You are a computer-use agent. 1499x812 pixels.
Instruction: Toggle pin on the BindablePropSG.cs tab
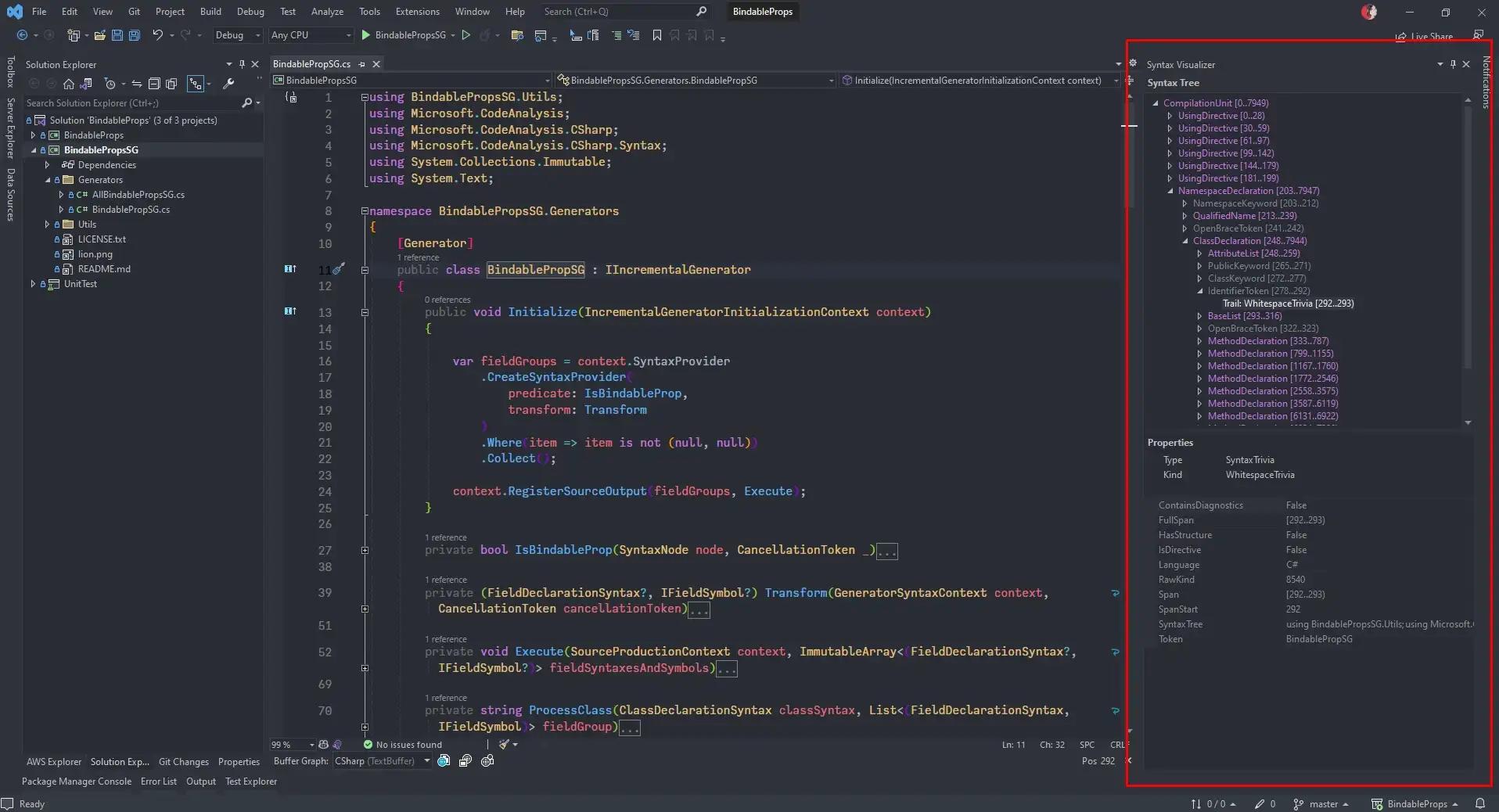point(362,64)
